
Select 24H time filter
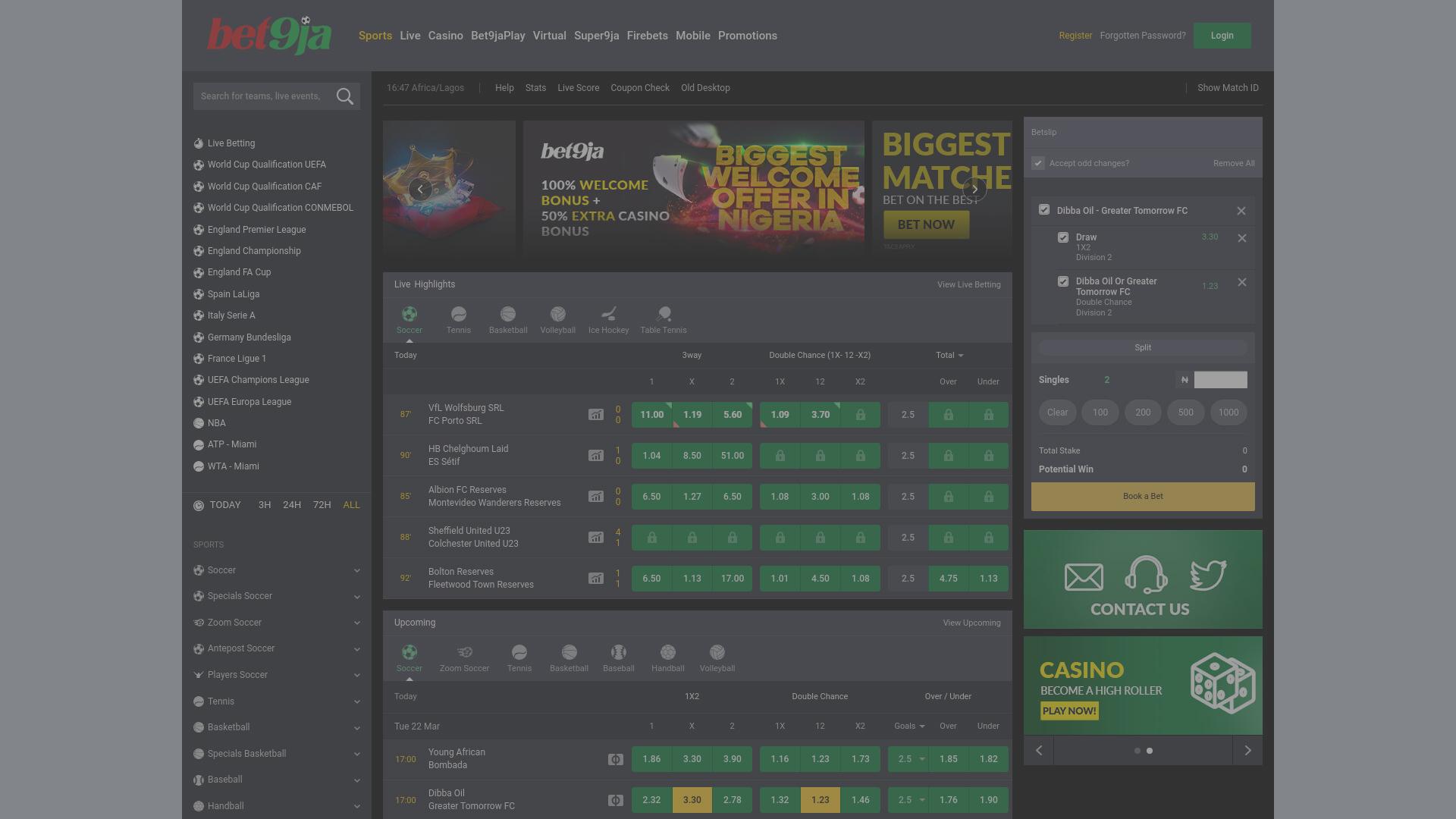tap(292, 505)
